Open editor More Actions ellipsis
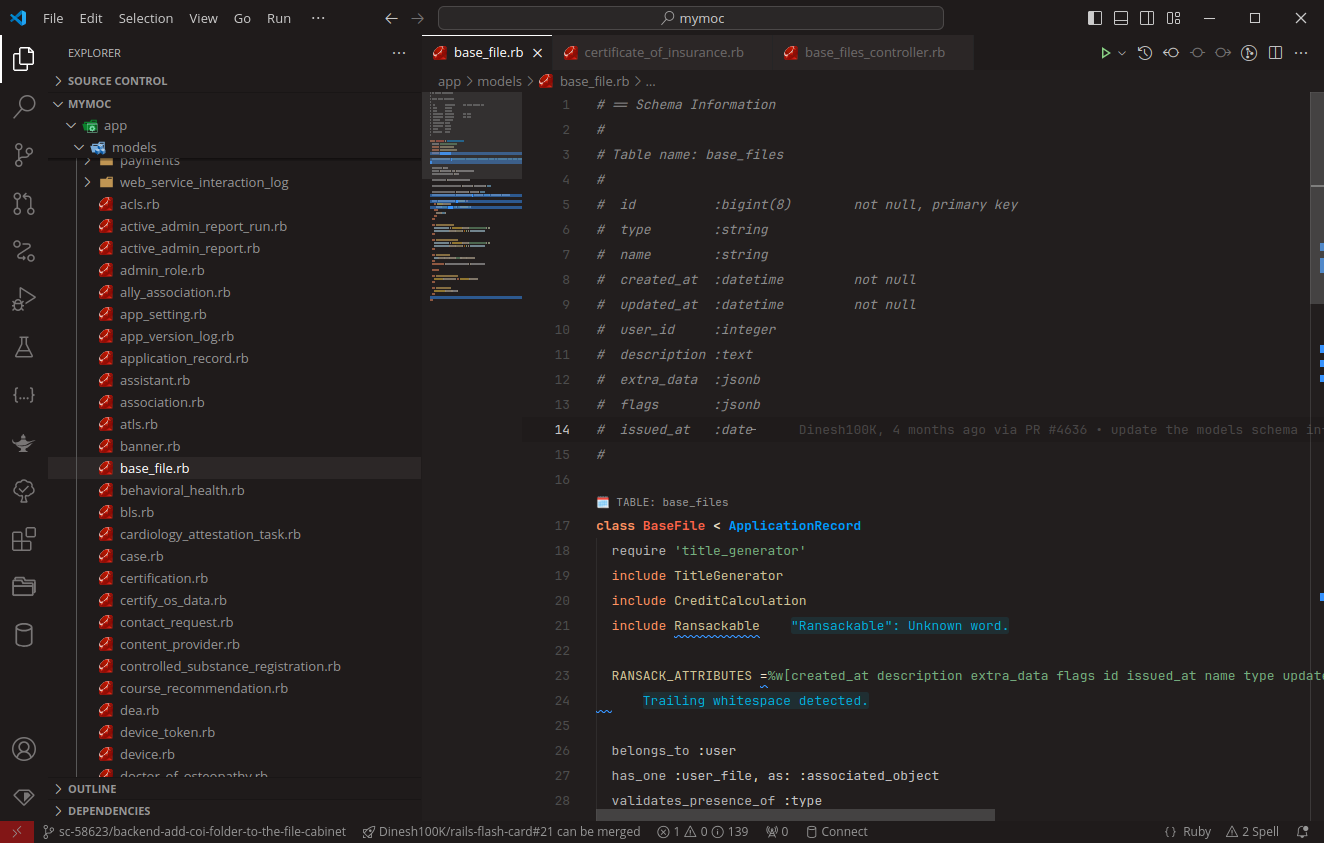The height and width of the screenshot is (843, 1324). (1301, 53)
